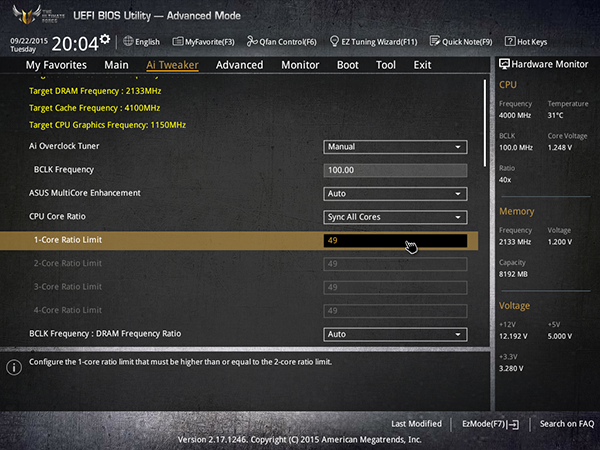Click MultiCore Enhancement dropdown arrow
The height and width of the screenshot is (450, 600).
click(x=458, y=194)
